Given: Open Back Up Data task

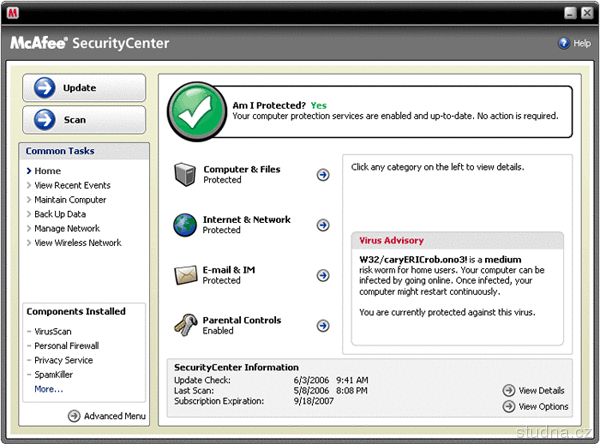Looking at the screenshot, I should [60, 214].
